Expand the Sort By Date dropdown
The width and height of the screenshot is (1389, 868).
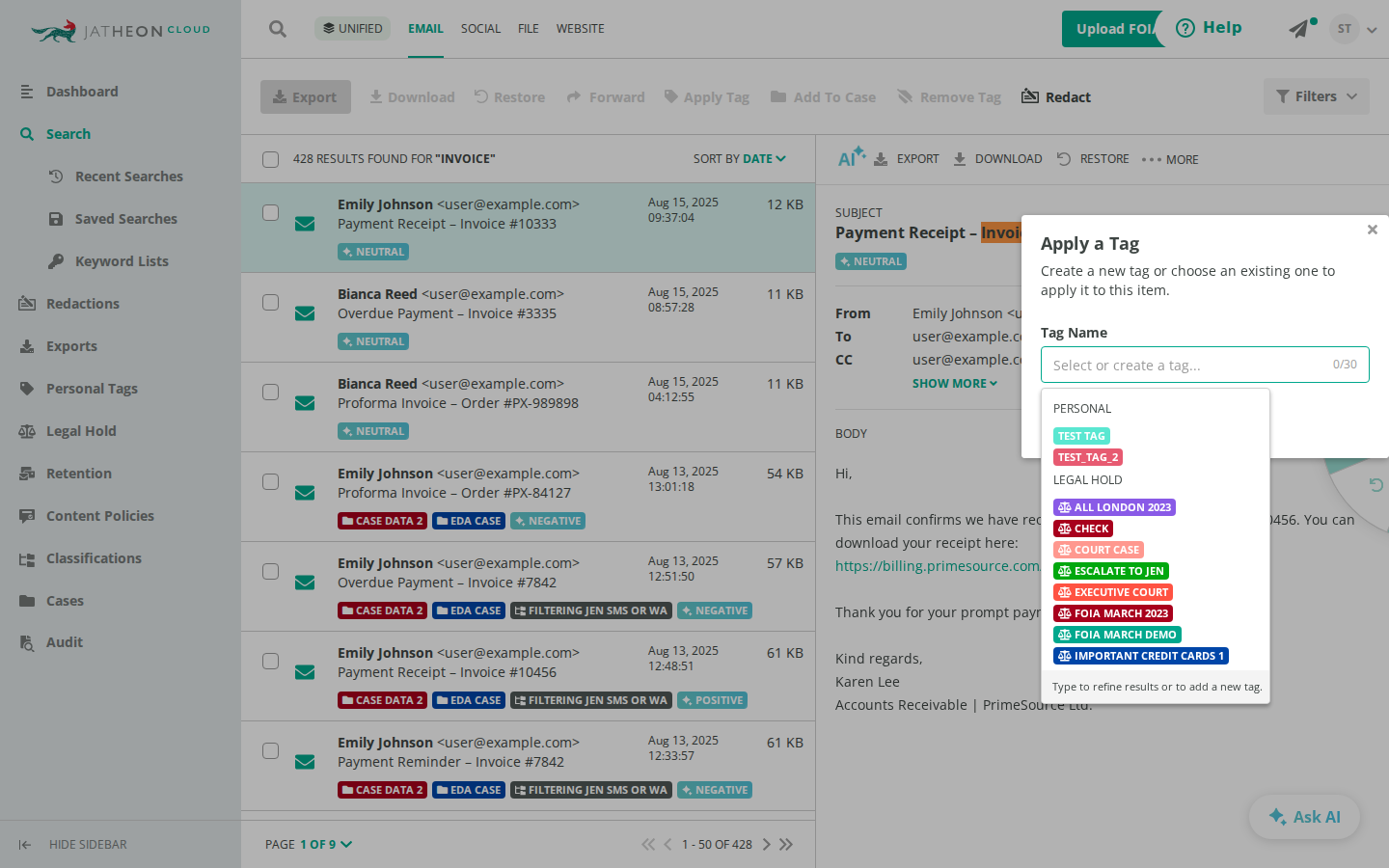[740, 159]
